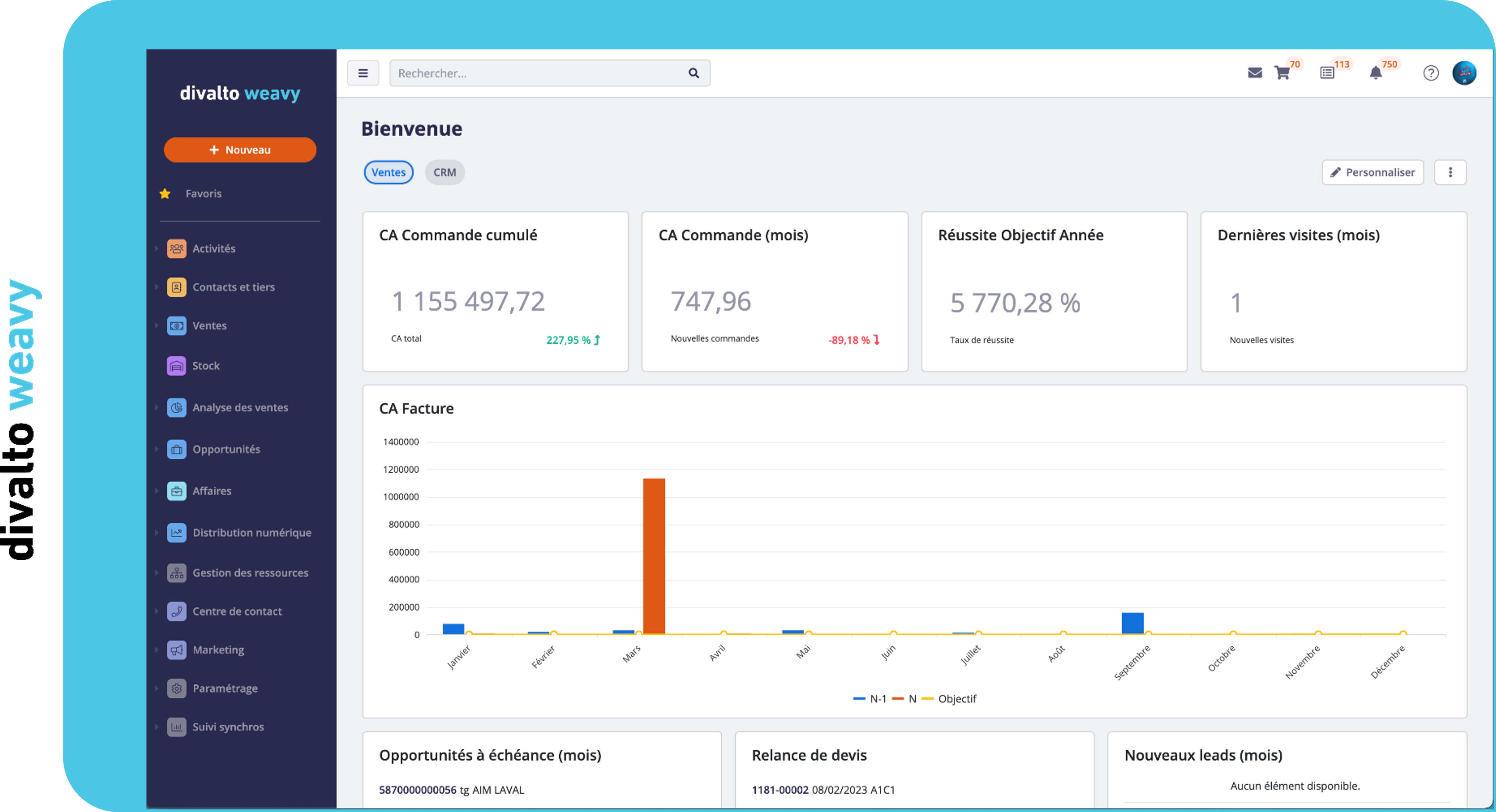The height and width of the screenshot is (812, 1496).
Task: Click the hamburger menu icon
Action: pos(363,73)
